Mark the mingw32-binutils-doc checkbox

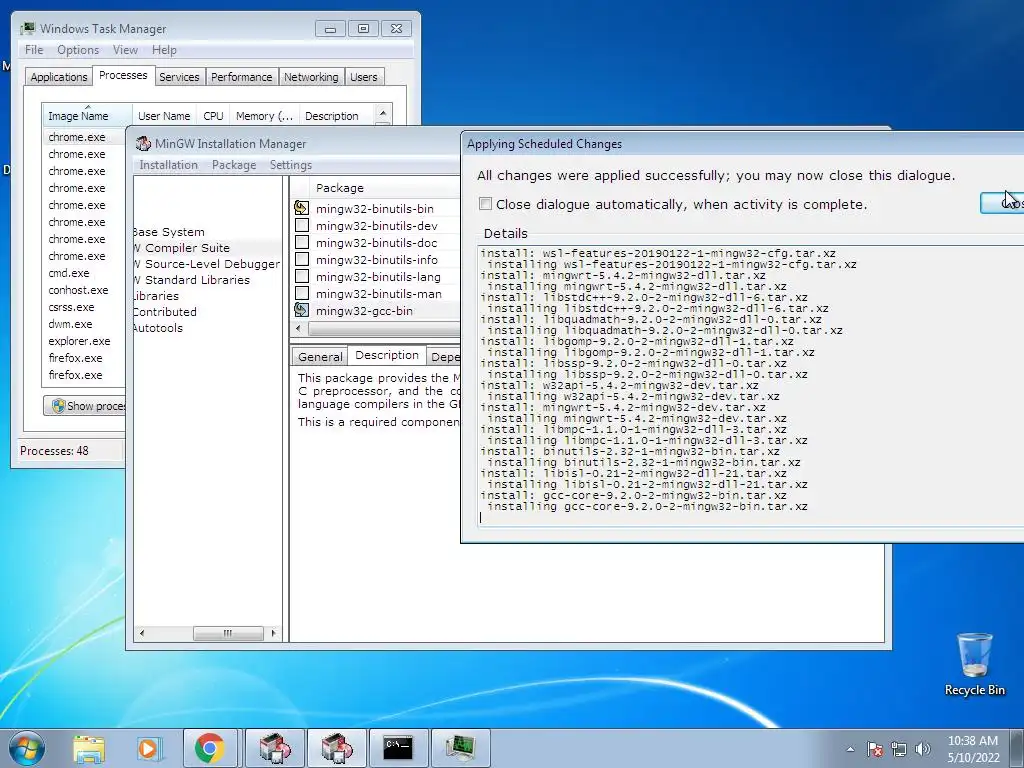[x=302, y=242]
